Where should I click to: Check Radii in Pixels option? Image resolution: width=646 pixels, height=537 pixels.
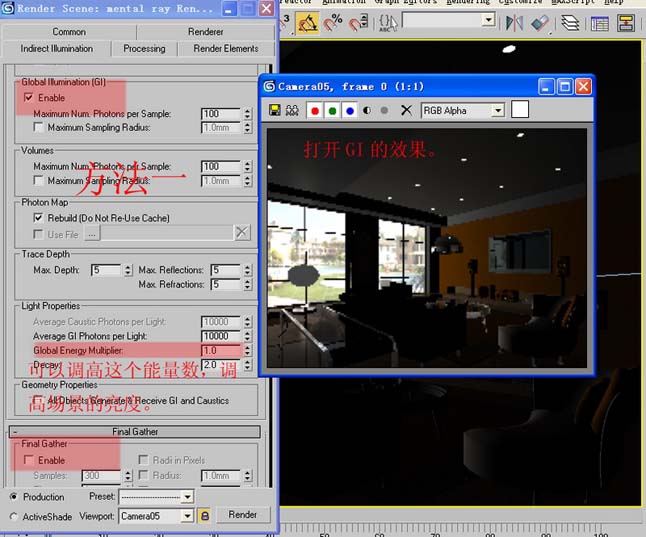pyautogui.click(x=143, y=460)
